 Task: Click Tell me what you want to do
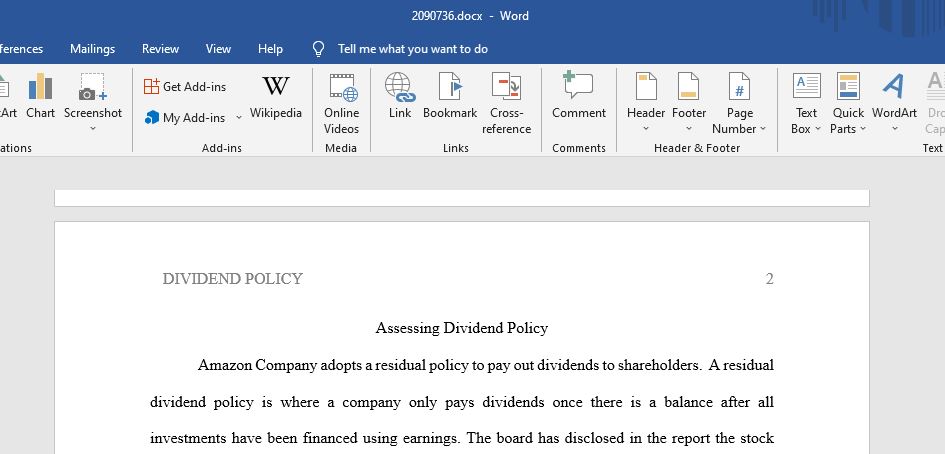413,49
